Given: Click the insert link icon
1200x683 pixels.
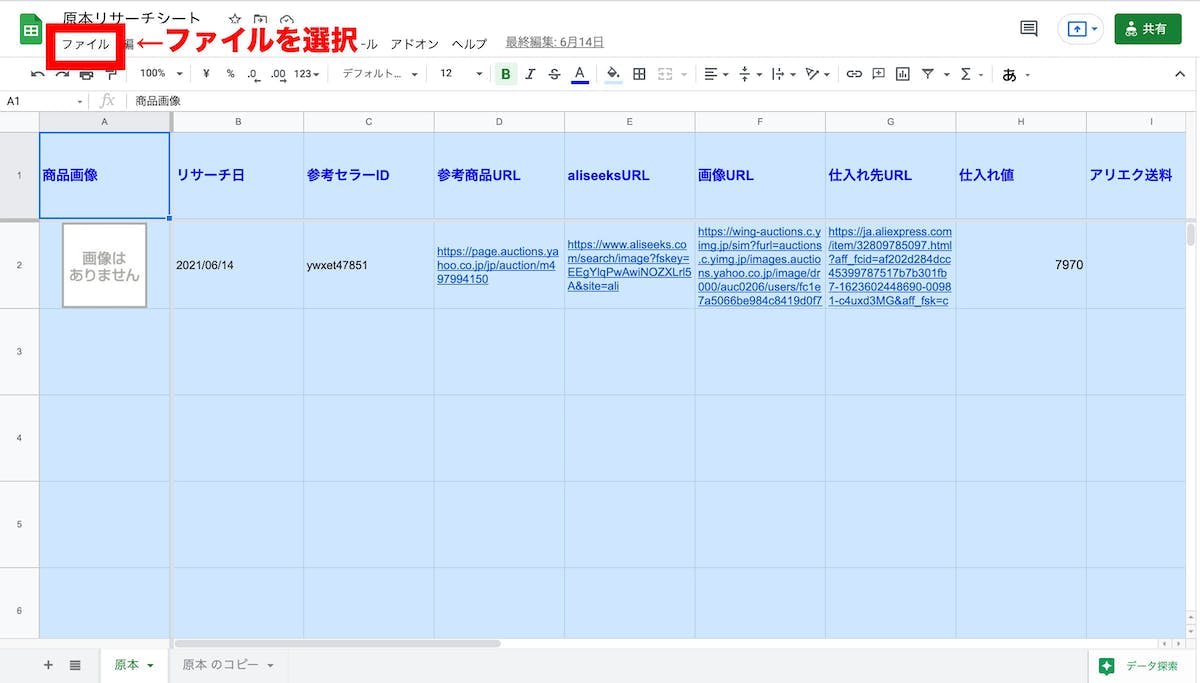Looking at the screenshot, I should [854, 74].
